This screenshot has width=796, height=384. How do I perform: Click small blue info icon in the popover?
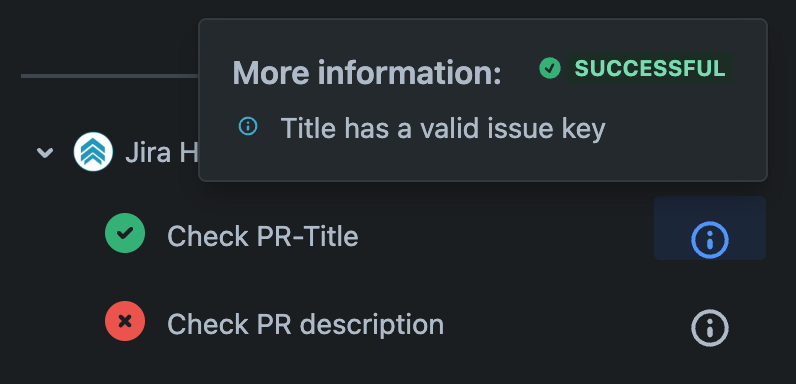click(x=248, y=126)
